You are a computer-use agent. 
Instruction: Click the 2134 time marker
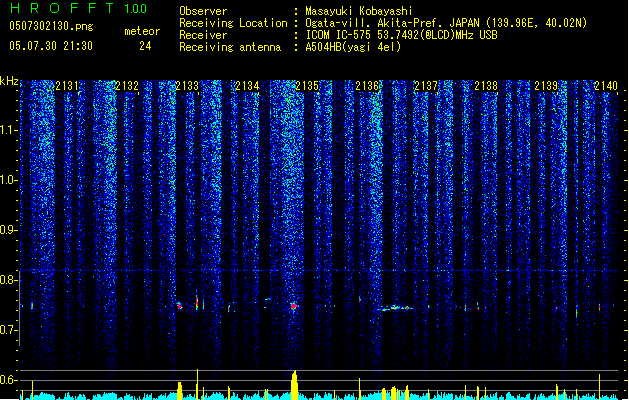[x=247, y=86]
